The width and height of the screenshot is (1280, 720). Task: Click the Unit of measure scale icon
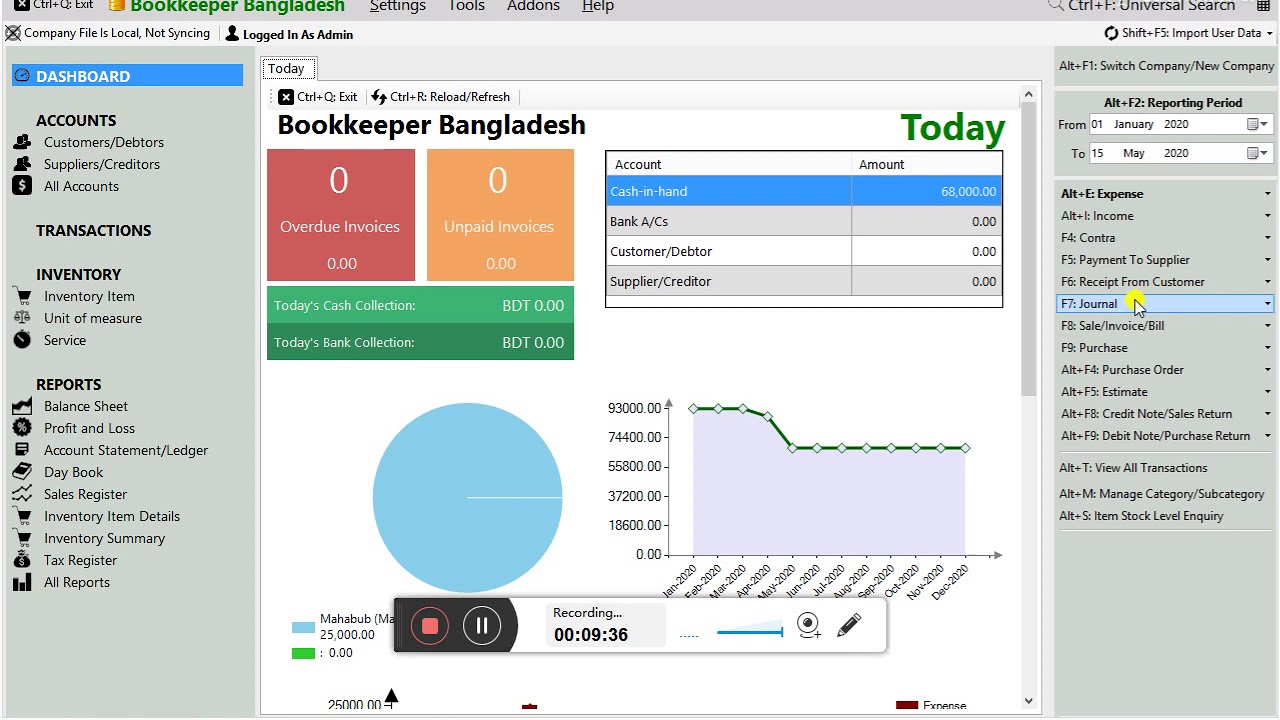coord(22,318)
